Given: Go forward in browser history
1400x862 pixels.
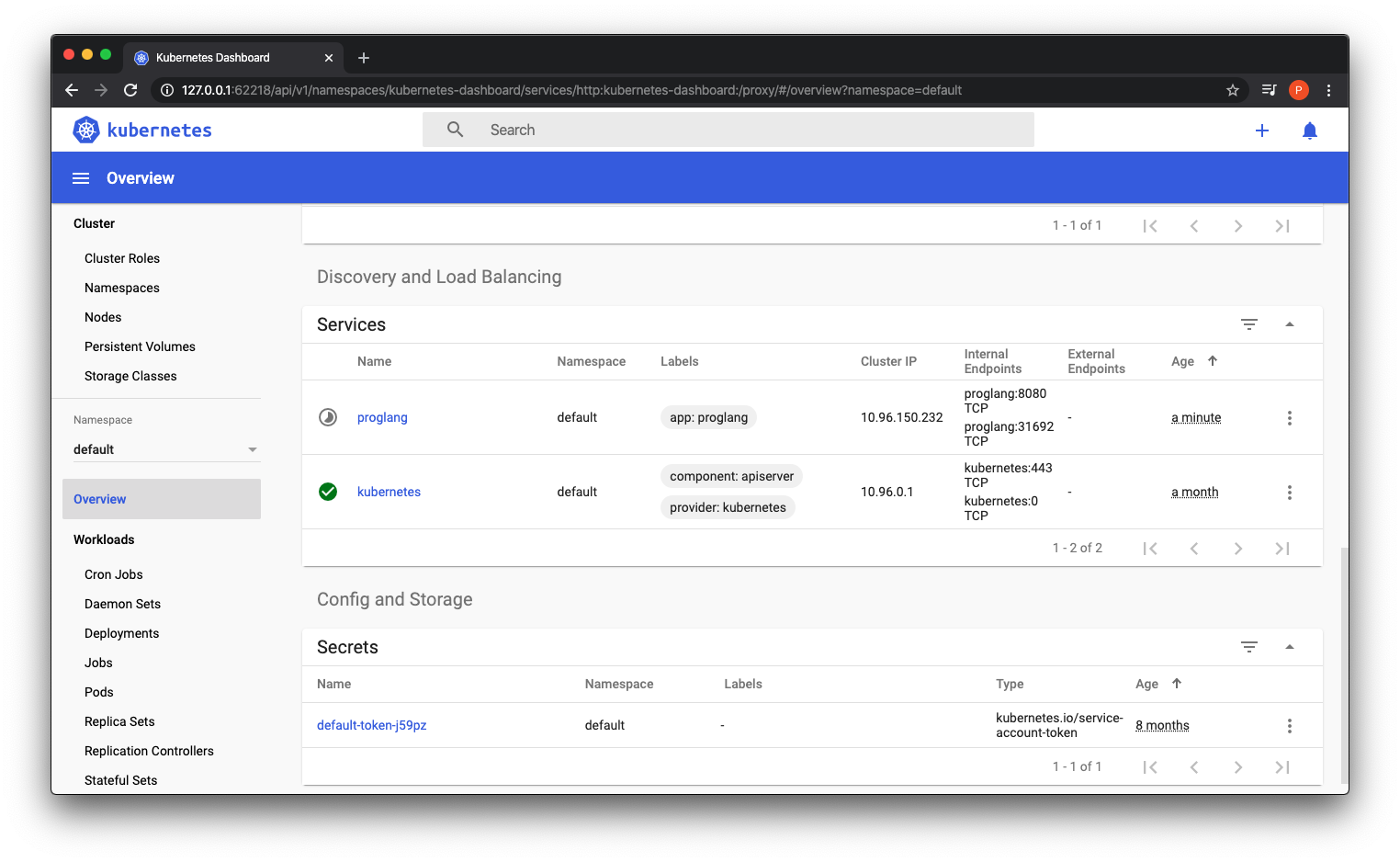Looking at the screenshot, I should [x=101, y=90].
